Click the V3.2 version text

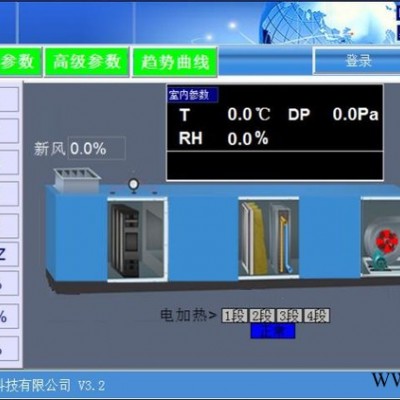point(92,386)
